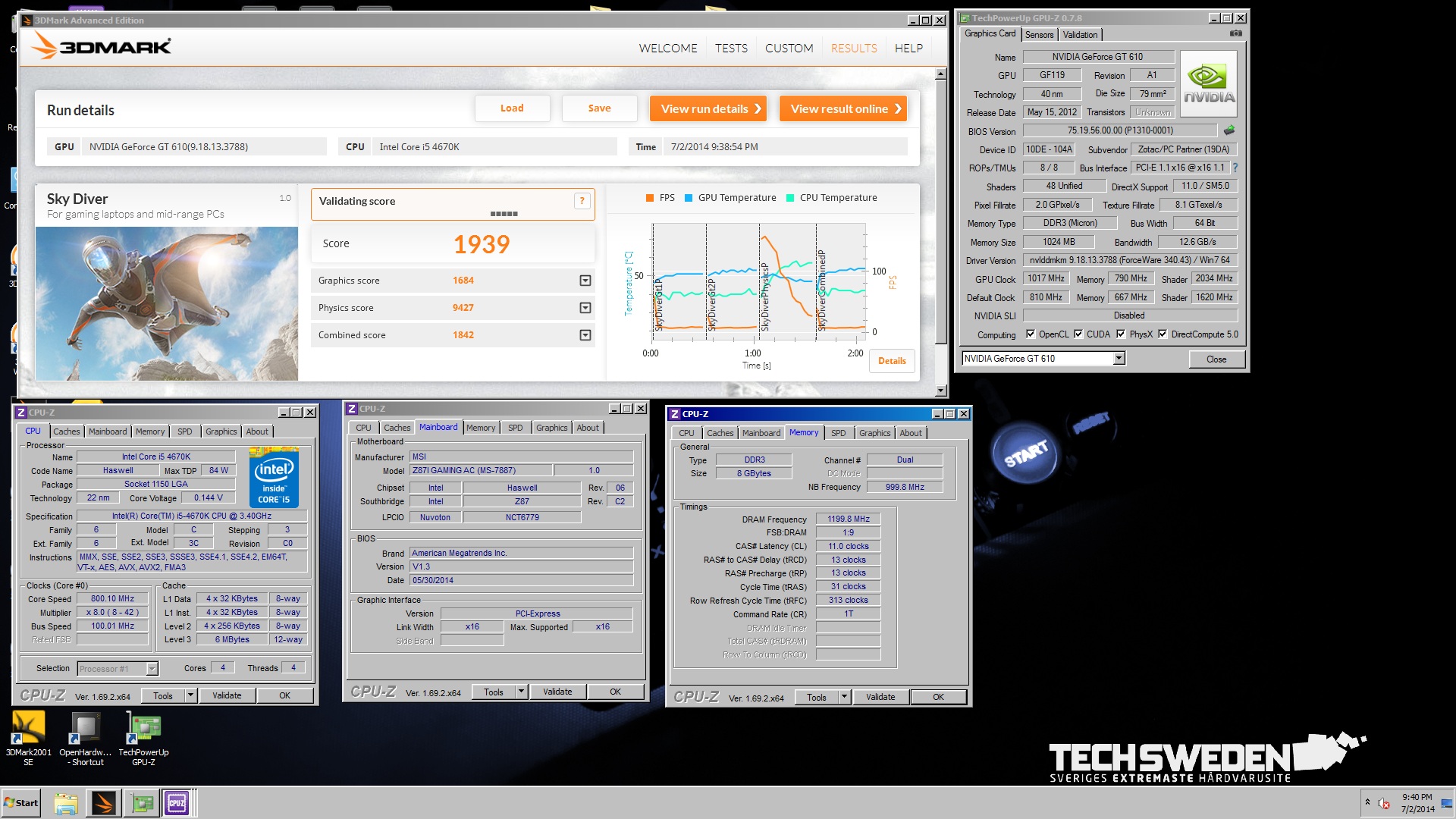This screenshot has height=819, width=1456.
Task: Click View run details
Action: [708, 108]
